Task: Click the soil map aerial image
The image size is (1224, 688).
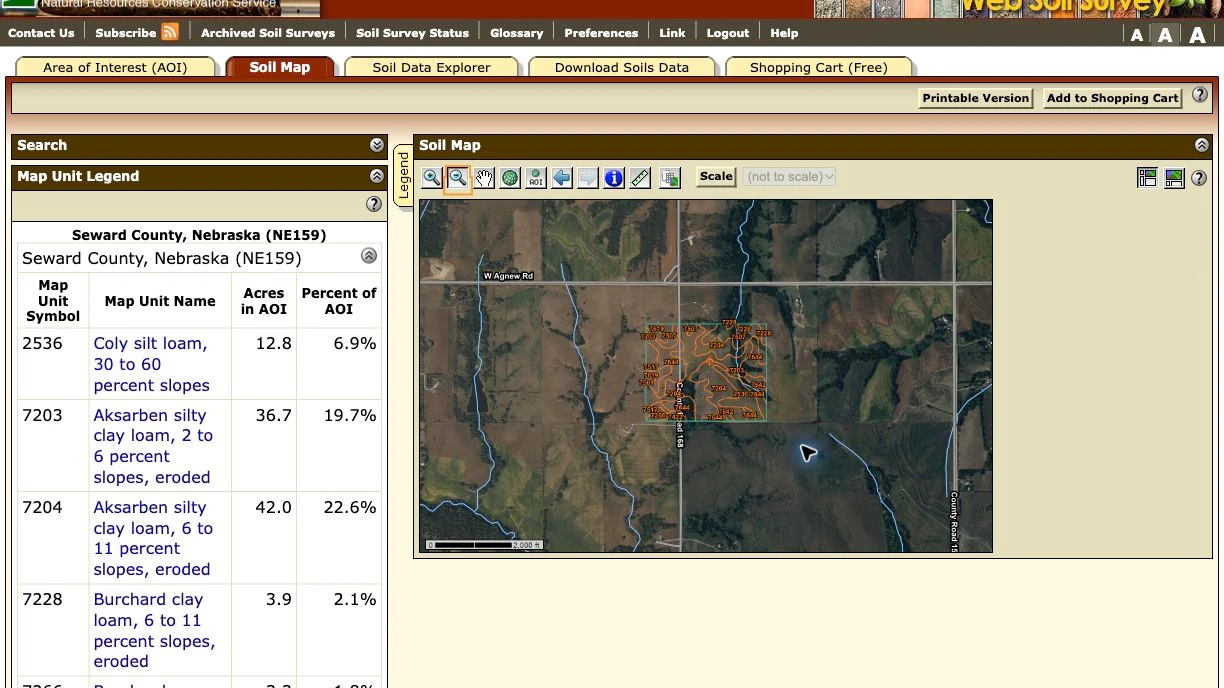Action: [705, 376]
